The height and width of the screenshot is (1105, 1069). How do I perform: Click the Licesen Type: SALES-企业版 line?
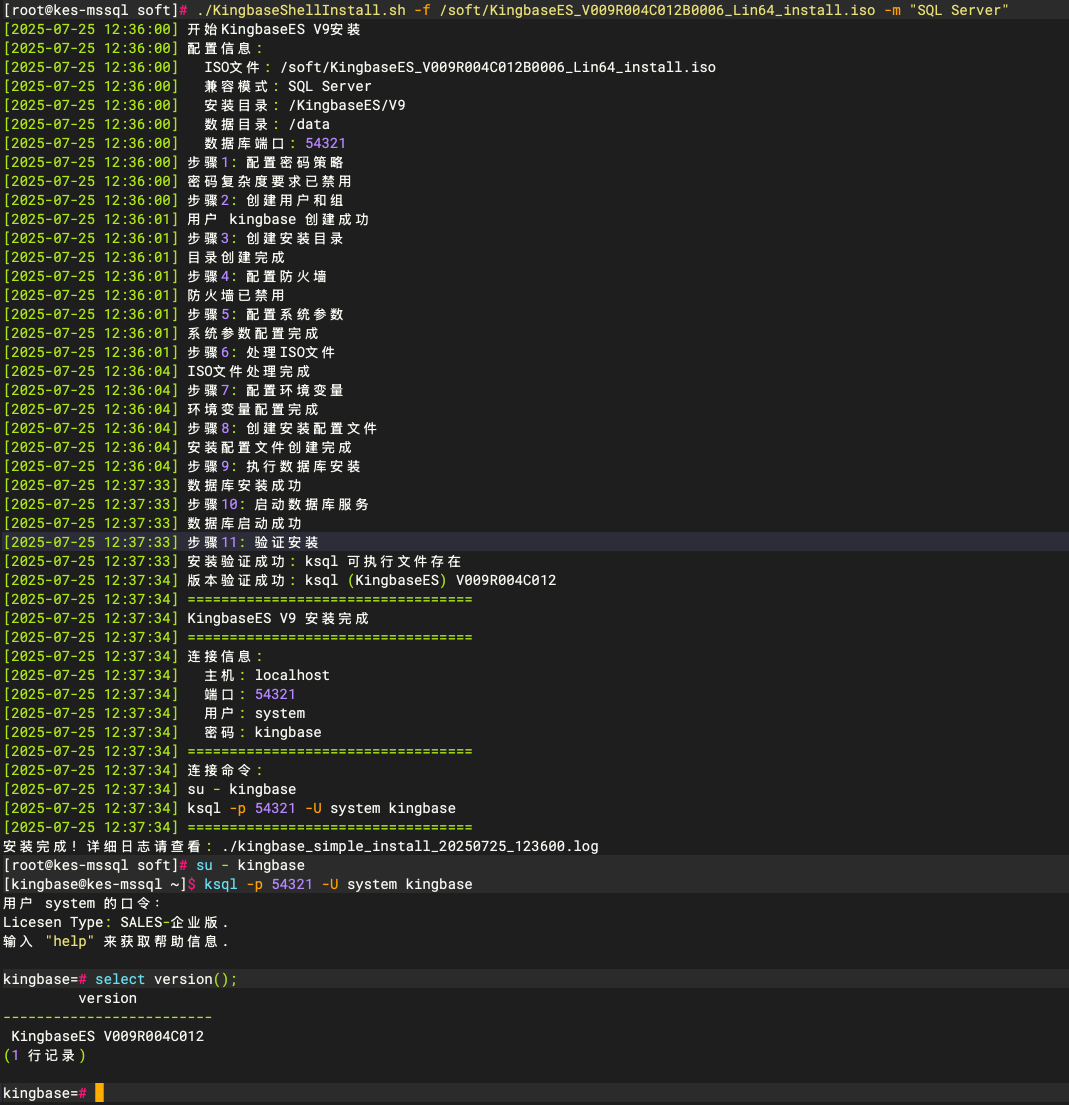pyautogui.click(x=116, y=922)
